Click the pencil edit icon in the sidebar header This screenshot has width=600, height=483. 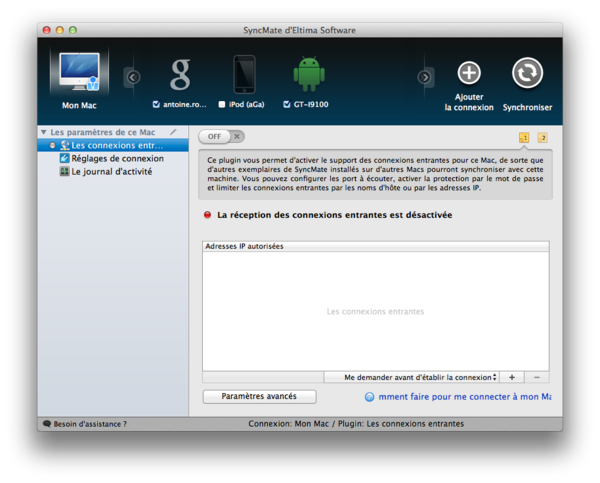173,132
